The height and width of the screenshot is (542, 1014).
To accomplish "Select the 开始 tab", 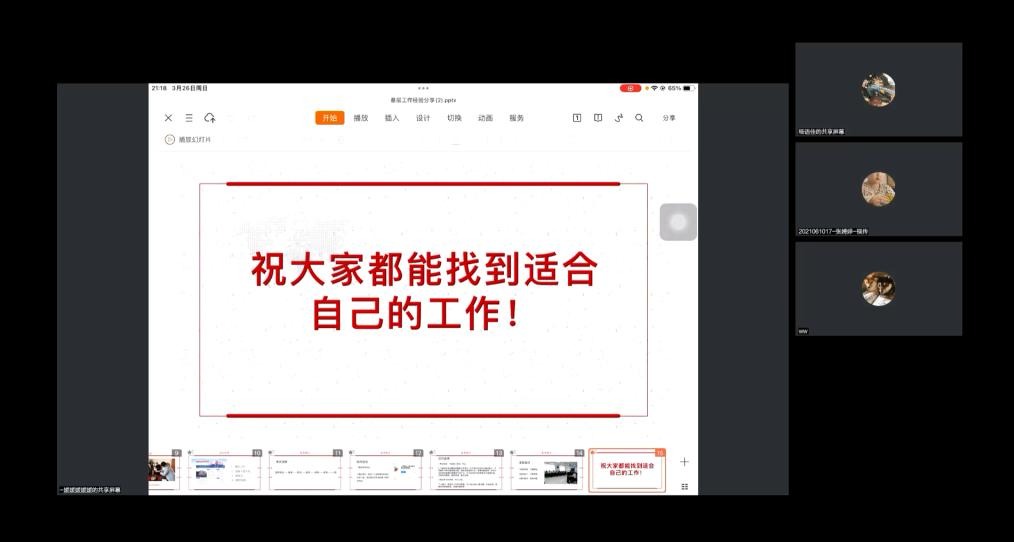I will 330,118.
